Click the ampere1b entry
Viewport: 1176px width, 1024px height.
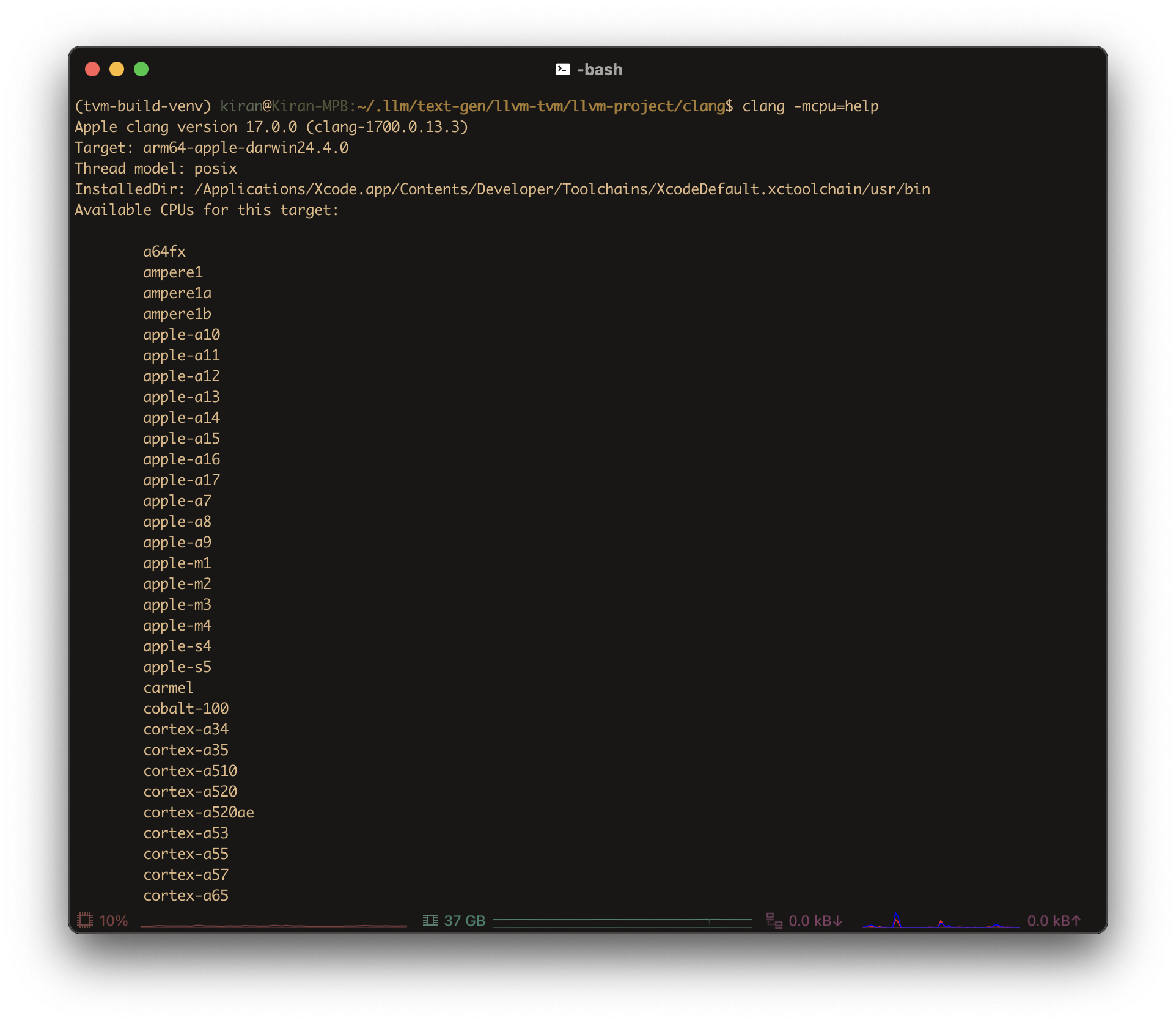coord(177,314)
